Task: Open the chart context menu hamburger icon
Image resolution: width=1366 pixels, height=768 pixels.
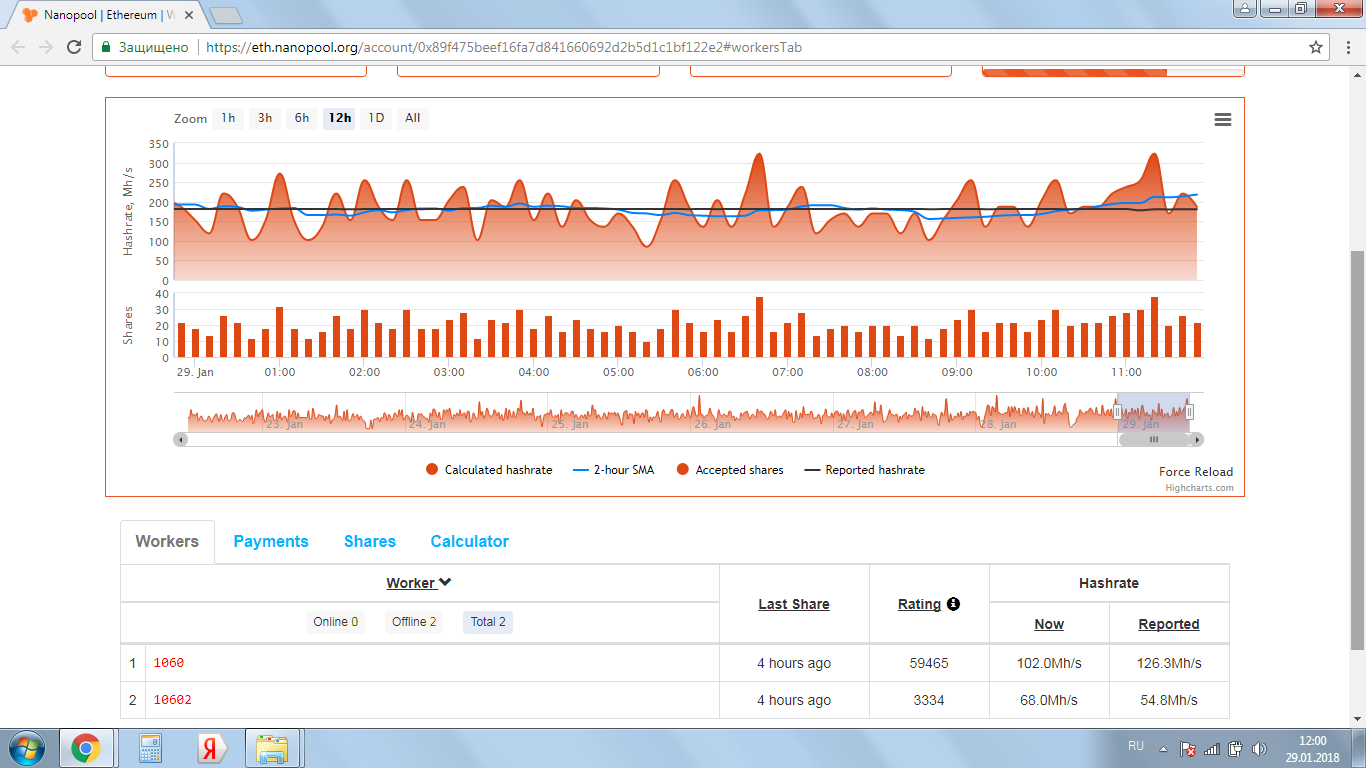Action: pos(1222,119)
